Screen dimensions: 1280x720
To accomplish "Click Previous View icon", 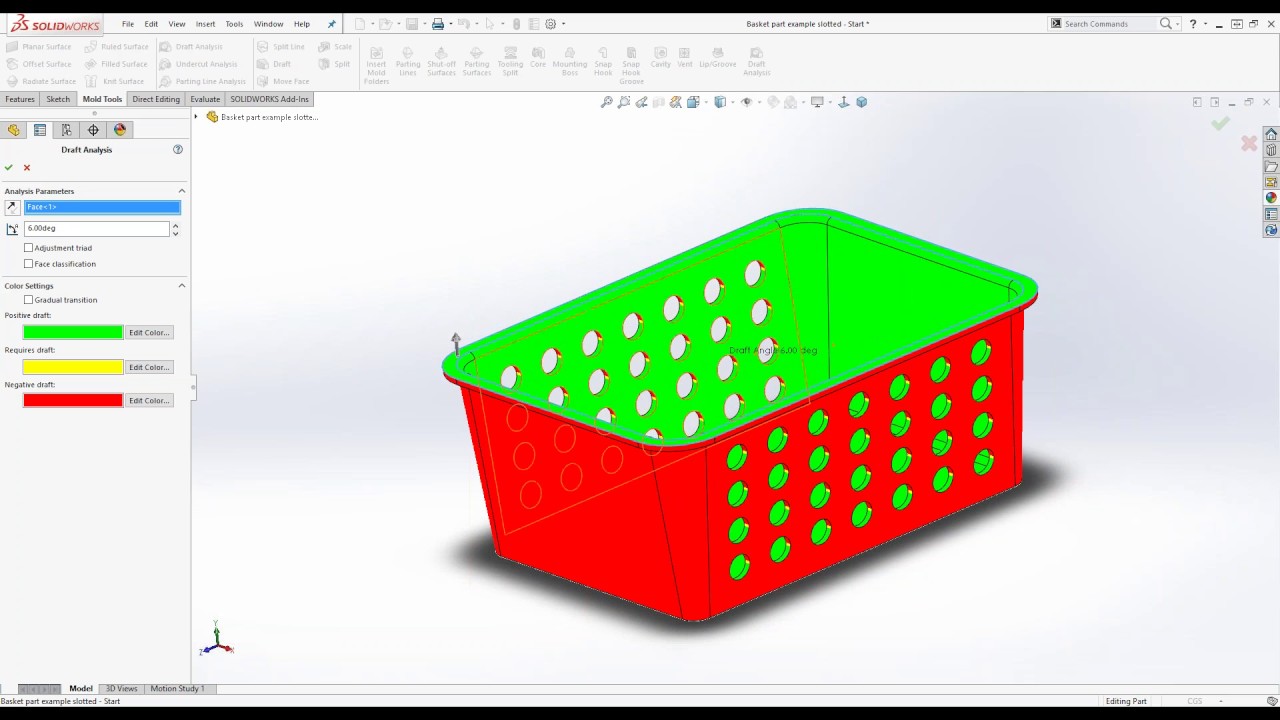I will [x=642, y=102].
